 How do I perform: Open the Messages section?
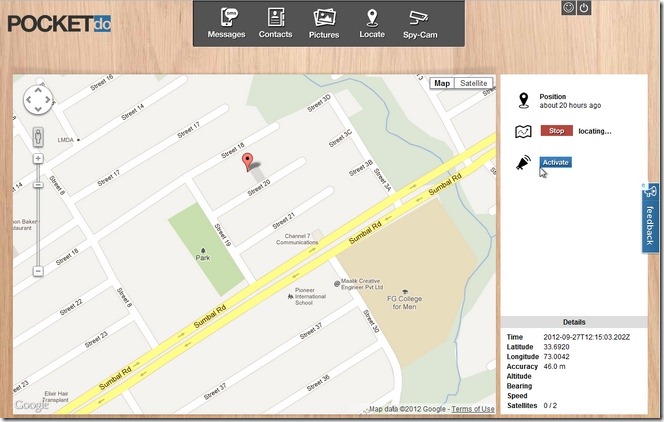pos(227,23)
